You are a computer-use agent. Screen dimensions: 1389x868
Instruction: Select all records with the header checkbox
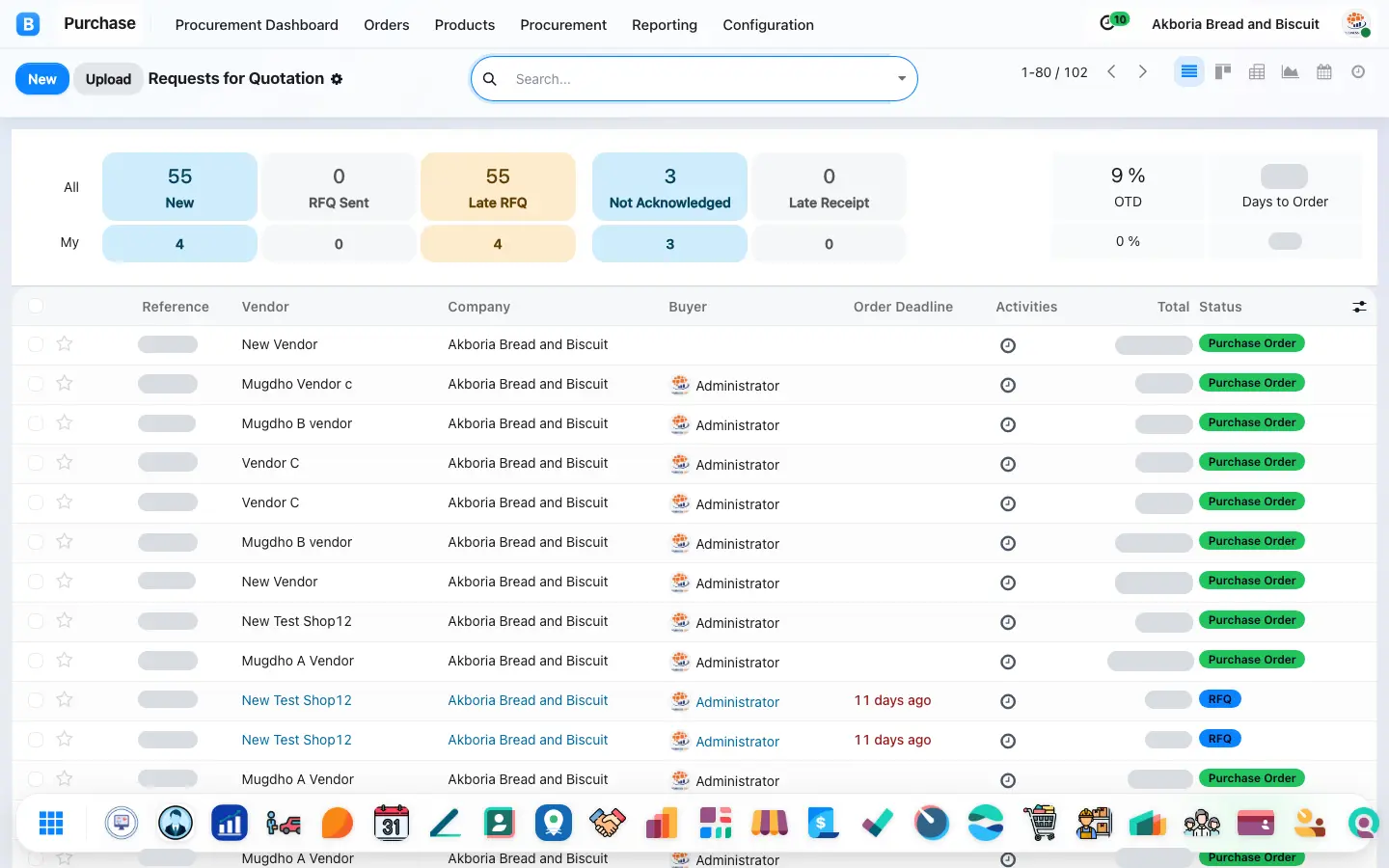[x=36, y=306]
